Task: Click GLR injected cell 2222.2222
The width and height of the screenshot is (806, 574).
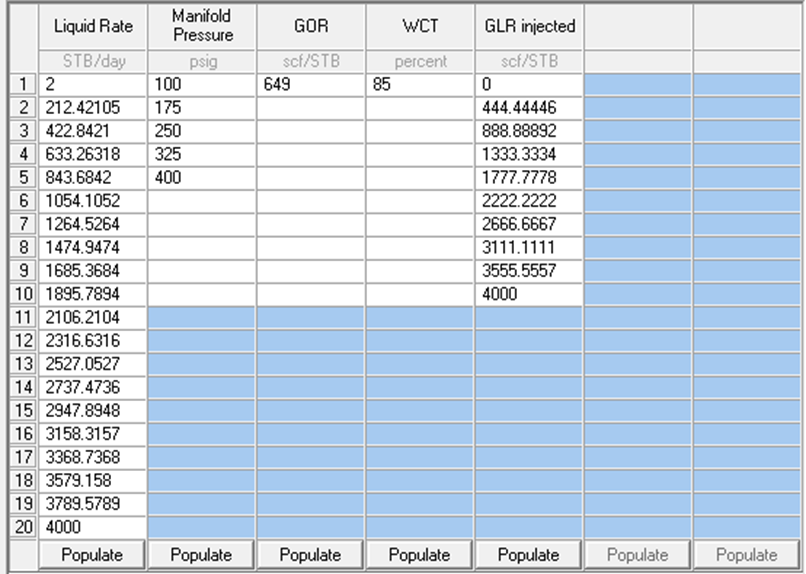Action: [x=529, y=201]
